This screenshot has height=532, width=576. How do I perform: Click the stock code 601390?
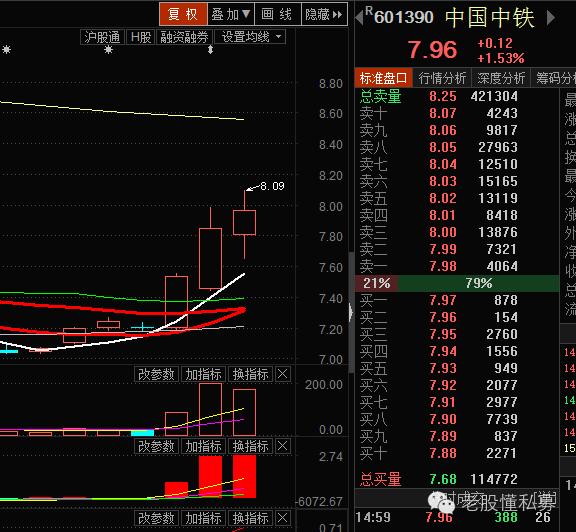coord(404,17)
